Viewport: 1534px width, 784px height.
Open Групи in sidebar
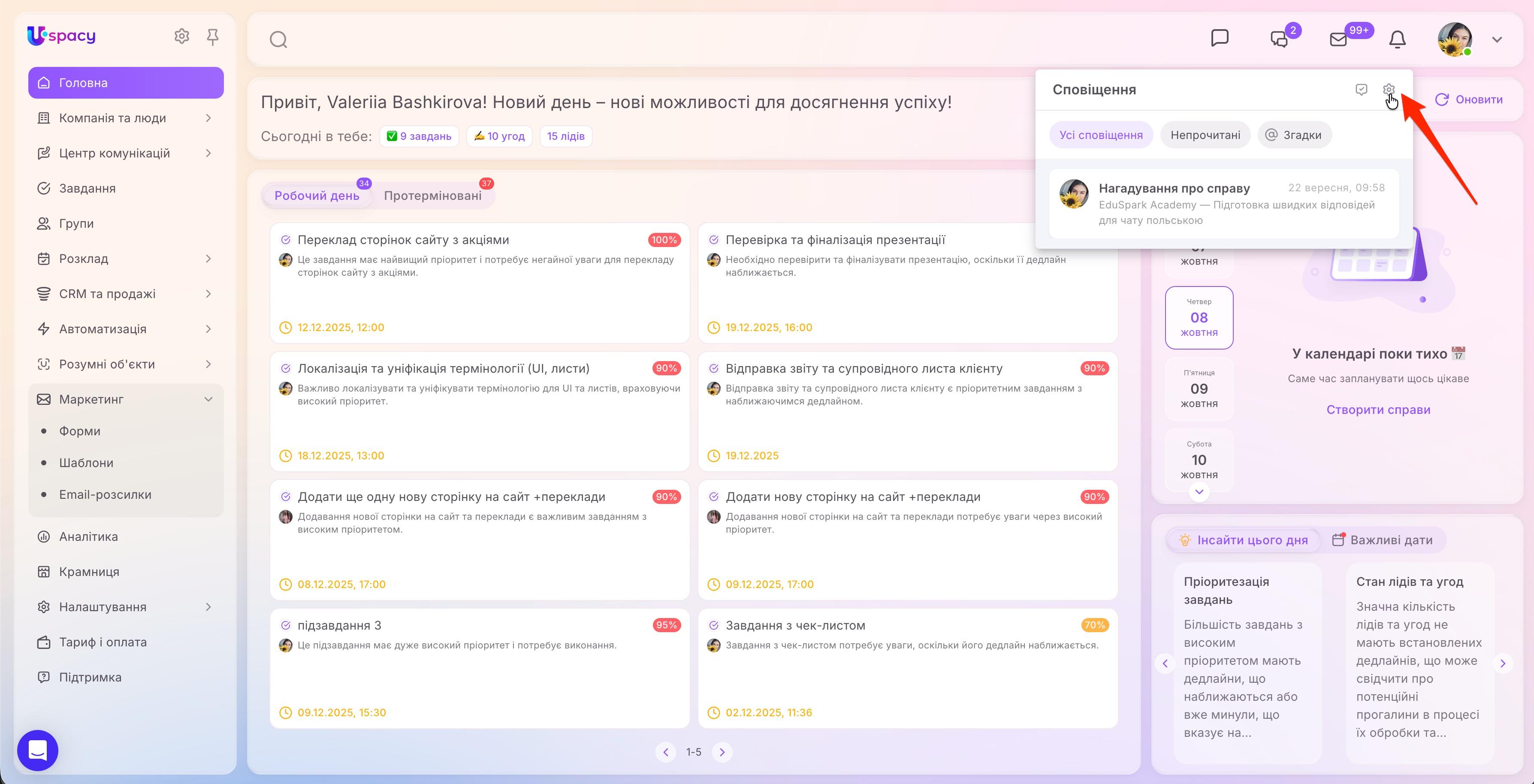[x=126, y=223]
